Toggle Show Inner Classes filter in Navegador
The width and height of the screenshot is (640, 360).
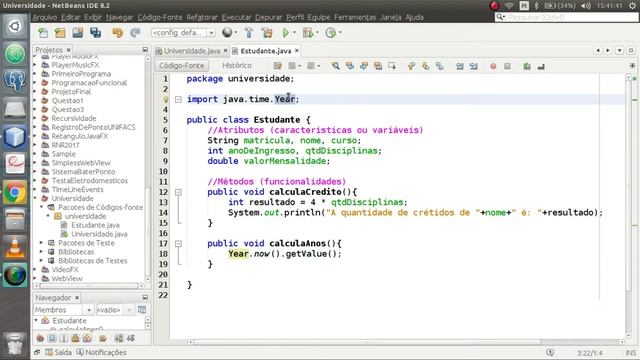(87, 338)
